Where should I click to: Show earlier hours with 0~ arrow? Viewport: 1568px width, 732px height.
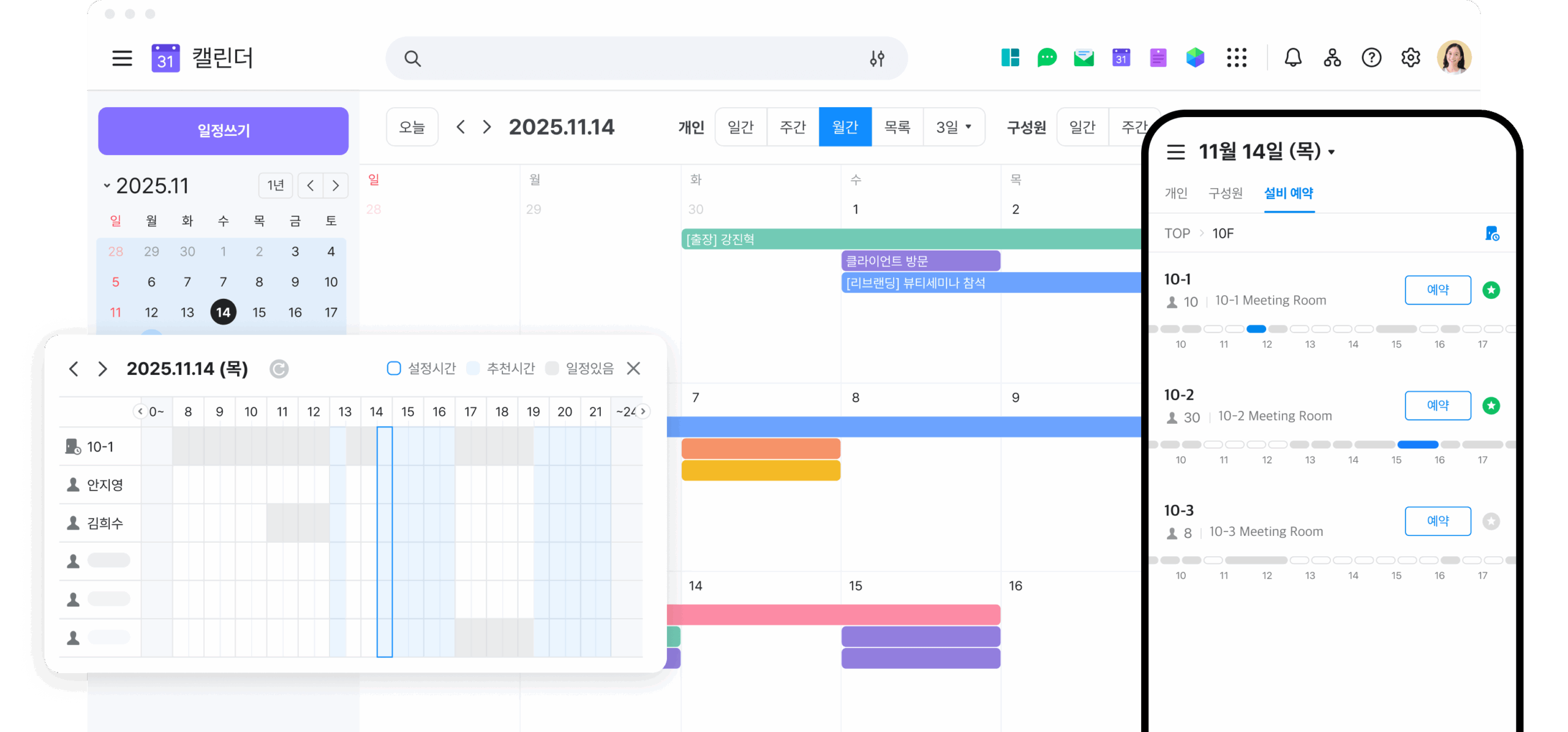point(140,412)
